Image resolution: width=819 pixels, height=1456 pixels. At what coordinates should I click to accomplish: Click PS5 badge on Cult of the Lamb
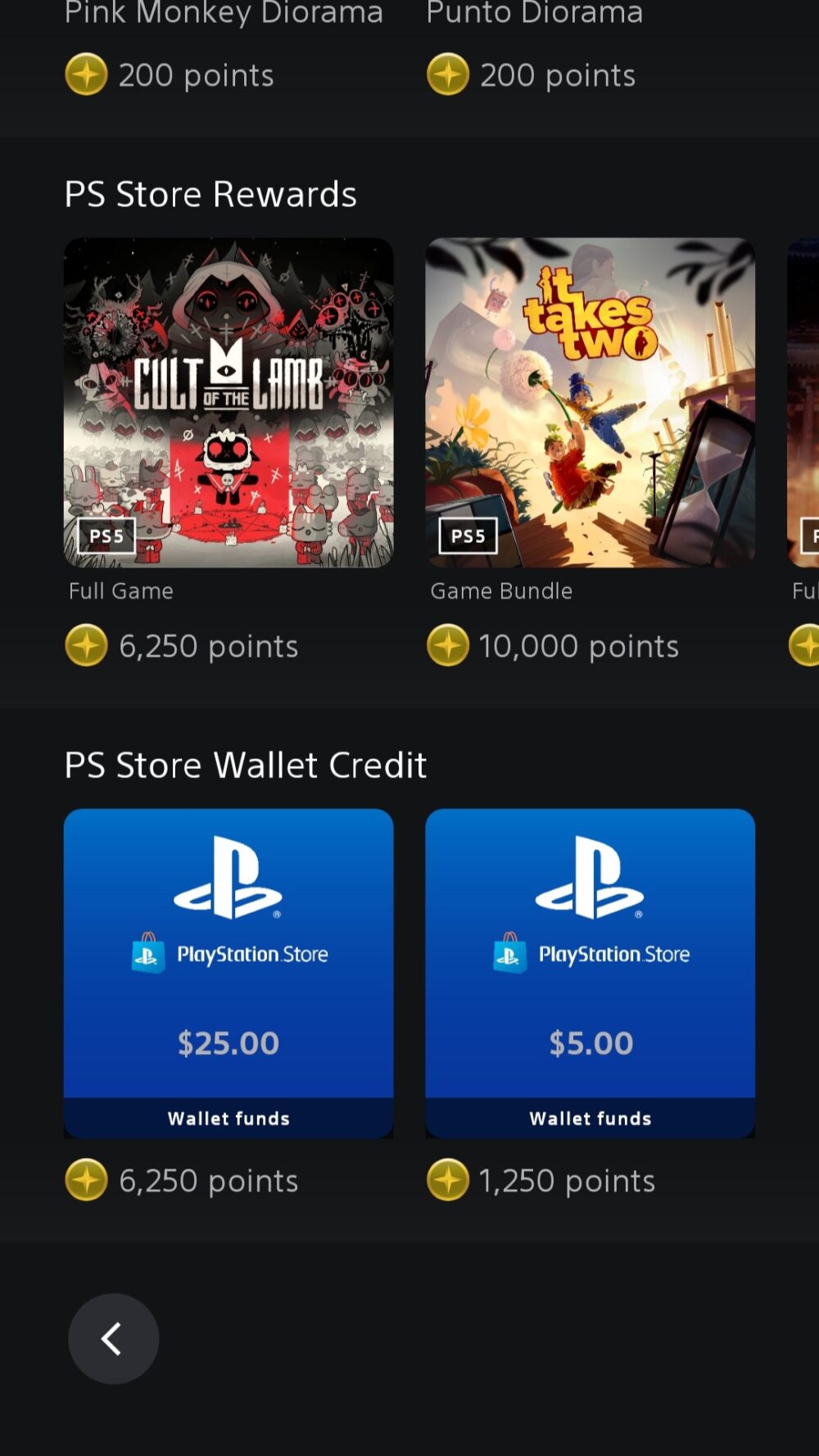click(106, 536)
